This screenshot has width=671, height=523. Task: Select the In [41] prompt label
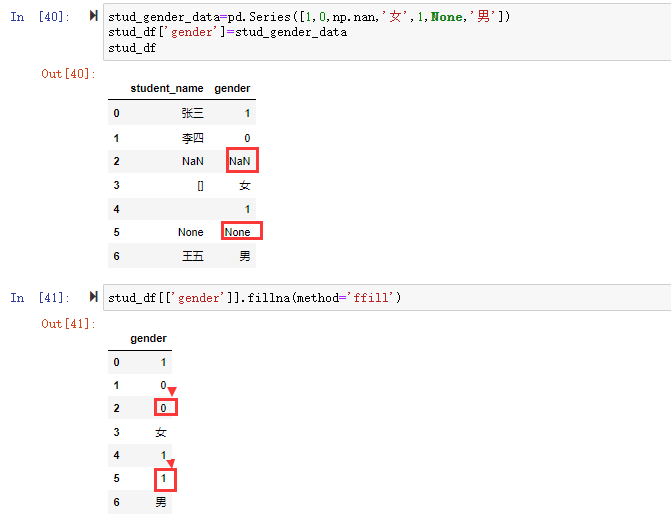tap(39, 297)
